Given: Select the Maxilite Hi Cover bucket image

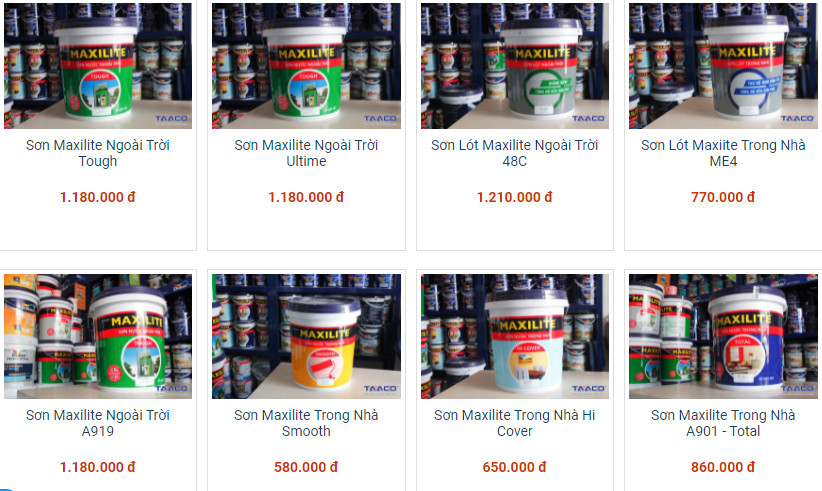Looking at the screenshot, I should (x=515, y=336).
